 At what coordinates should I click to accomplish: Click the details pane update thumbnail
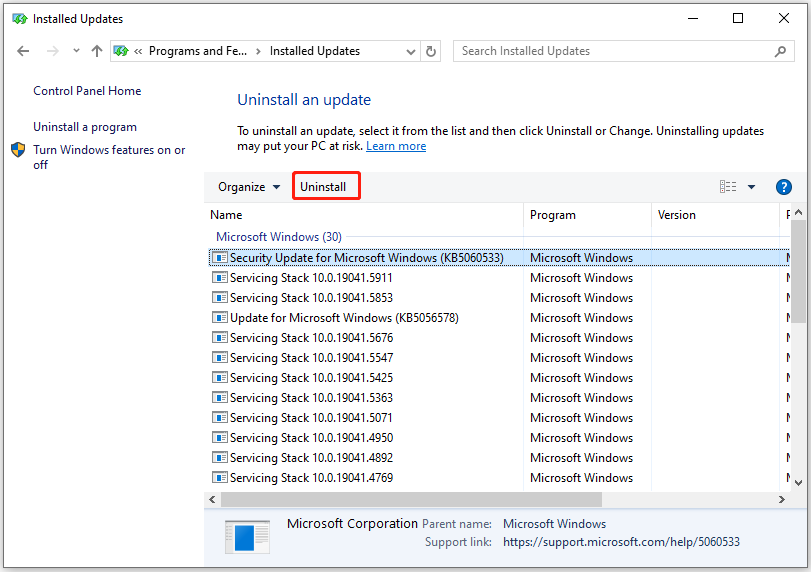click(247, 537)
